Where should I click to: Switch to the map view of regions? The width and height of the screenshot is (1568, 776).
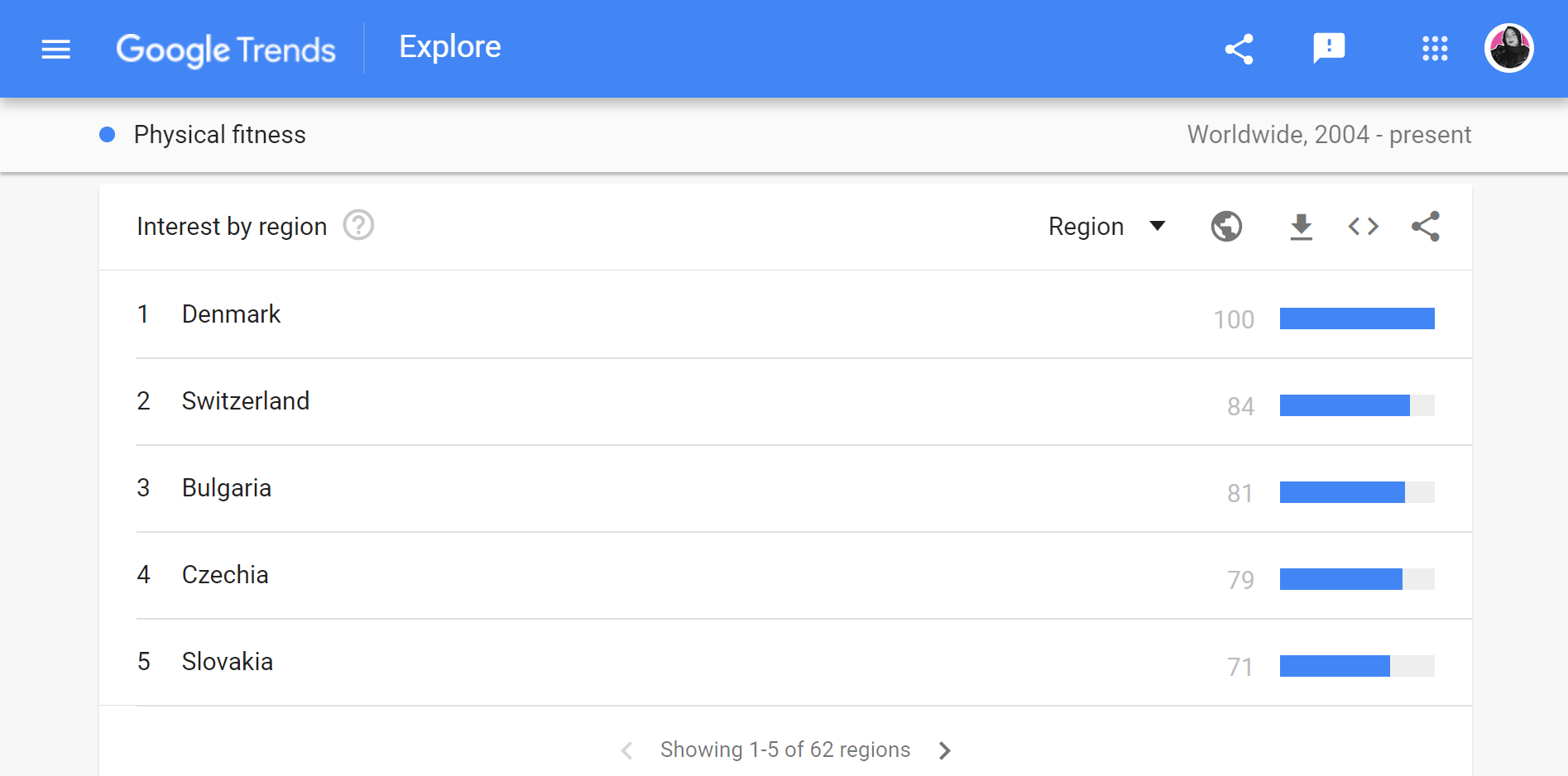point(1226,226)
